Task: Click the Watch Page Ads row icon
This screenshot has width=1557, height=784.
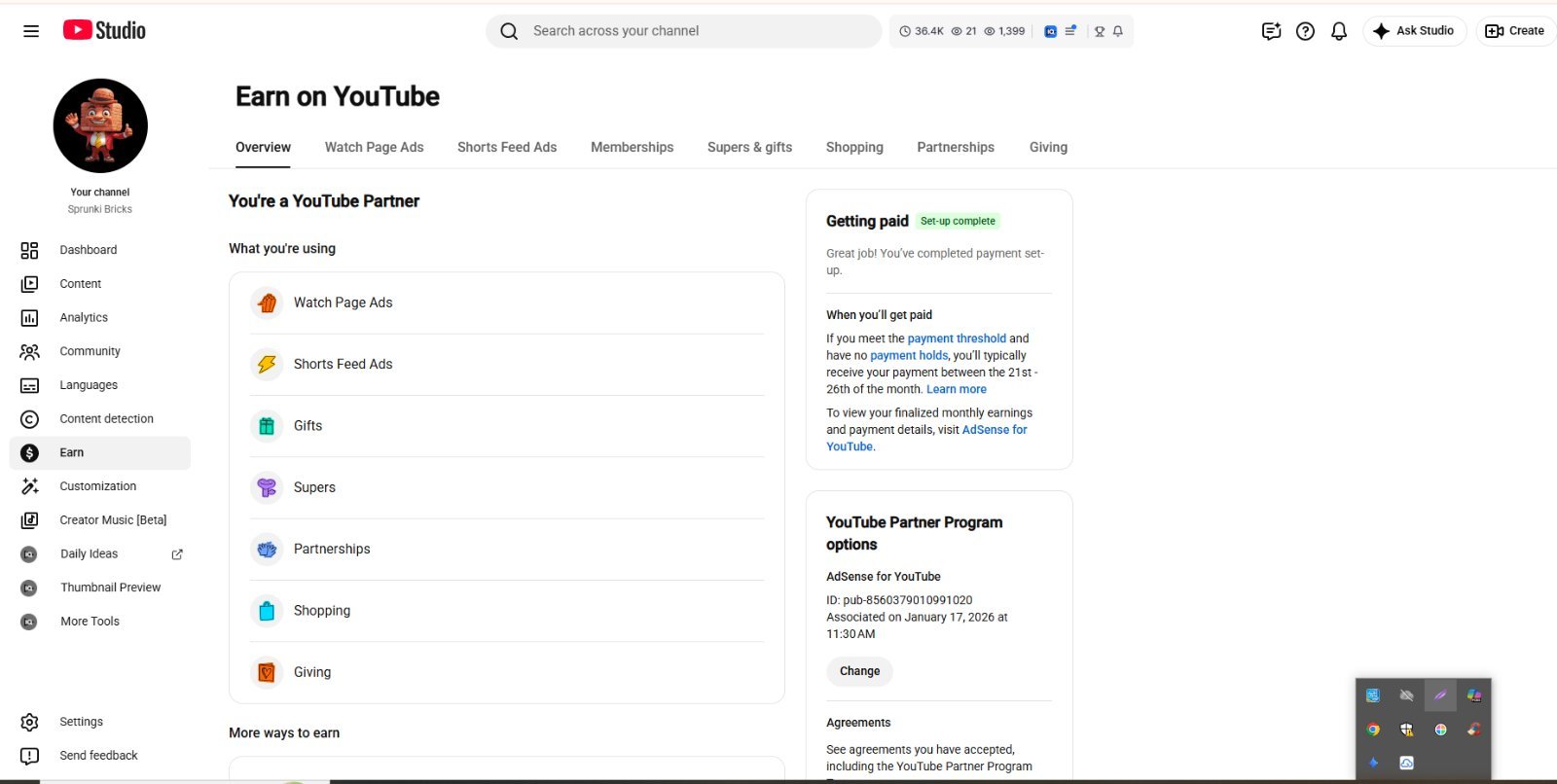Action: 267,303
